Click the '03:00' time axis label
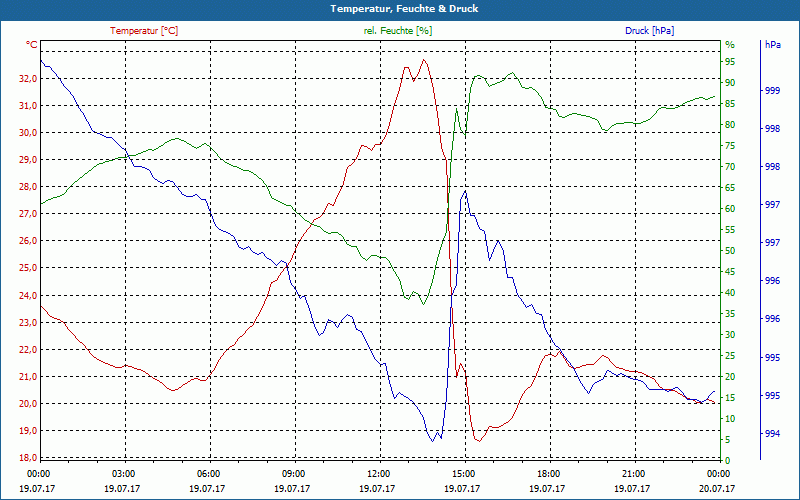800x500 pixels. [122, 473]
